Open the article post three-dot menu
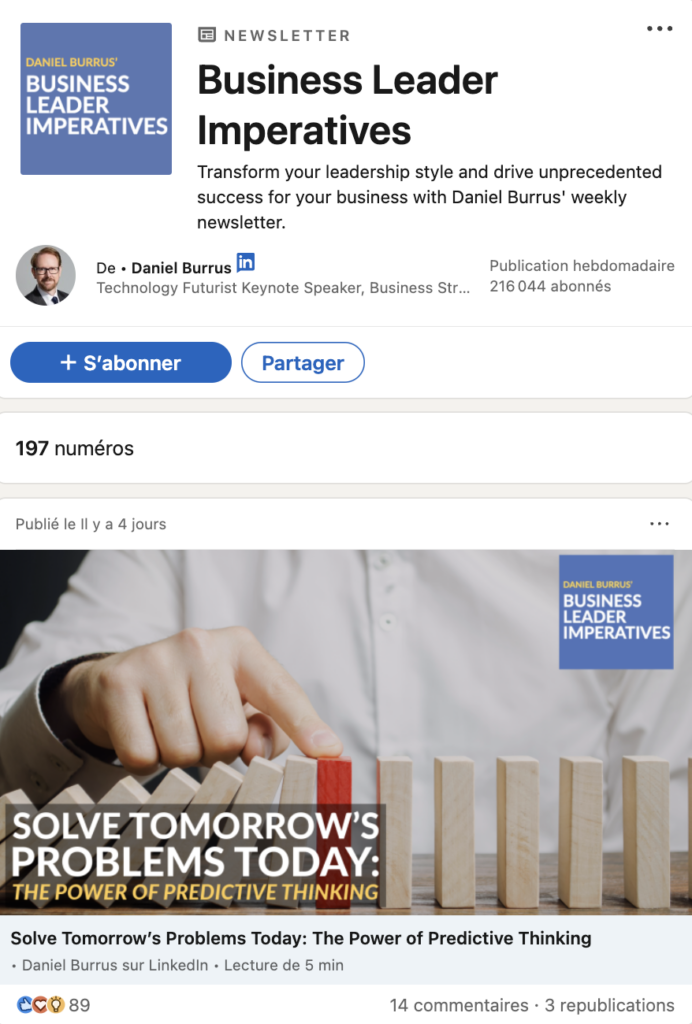692x1024 pixels. (659, 524)
